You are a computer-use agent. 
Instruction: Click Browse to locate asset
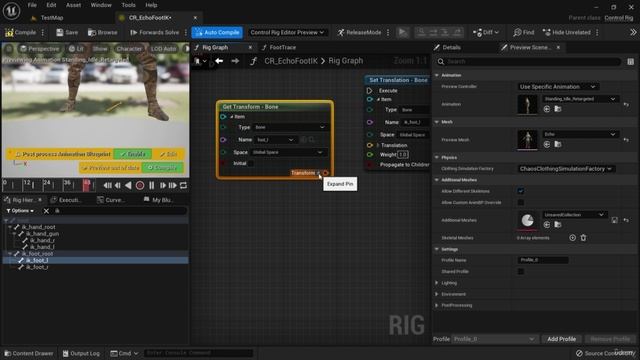pos(102,32)
